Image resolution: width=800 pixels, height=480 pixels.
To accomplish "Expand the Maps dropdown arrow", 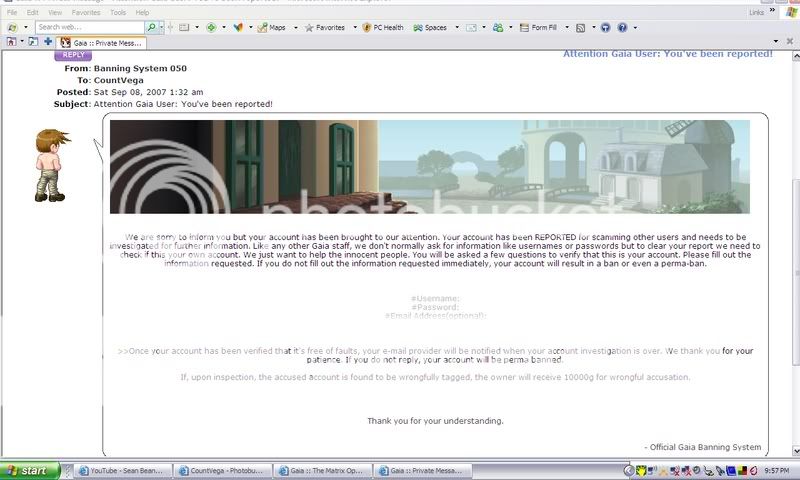I will point(295,28).
